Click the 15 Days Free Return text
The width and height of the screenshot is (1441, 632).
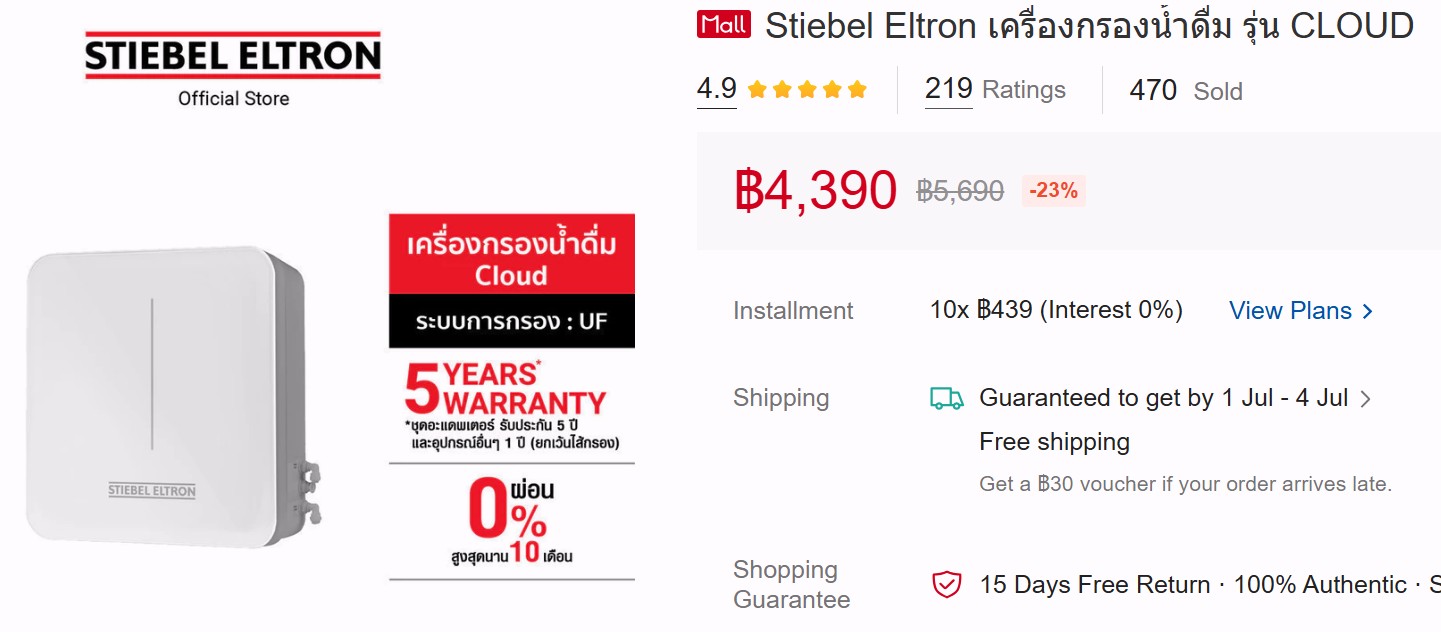tap(1095, 585)
